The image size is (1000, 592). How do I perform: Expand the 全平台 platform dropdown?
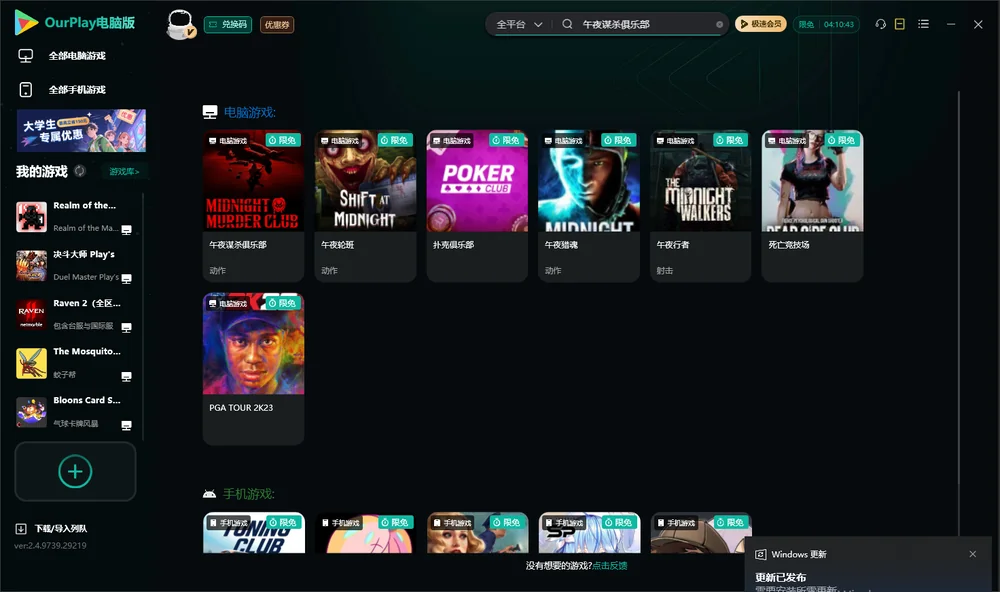(519, 24)
